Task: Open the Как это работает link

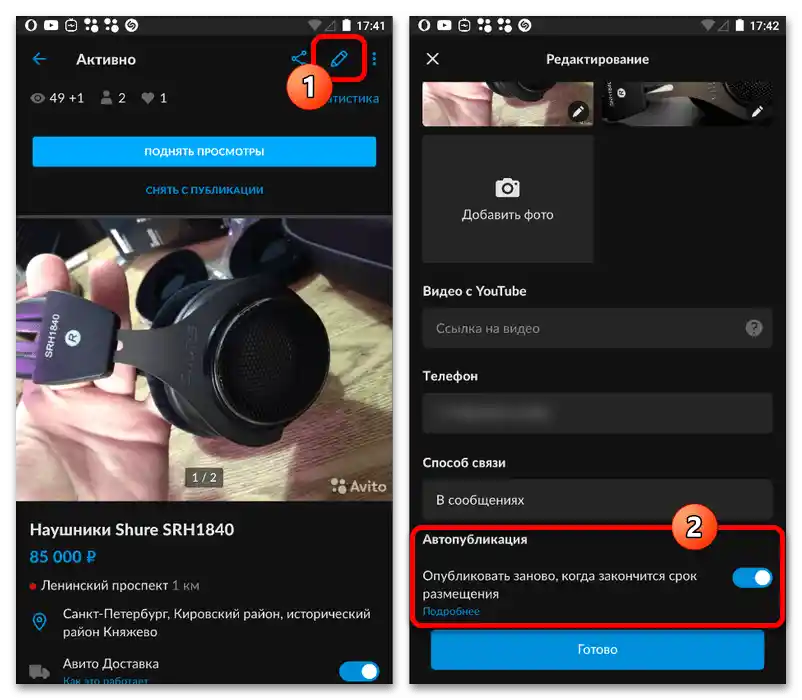Action: [105, 681]
